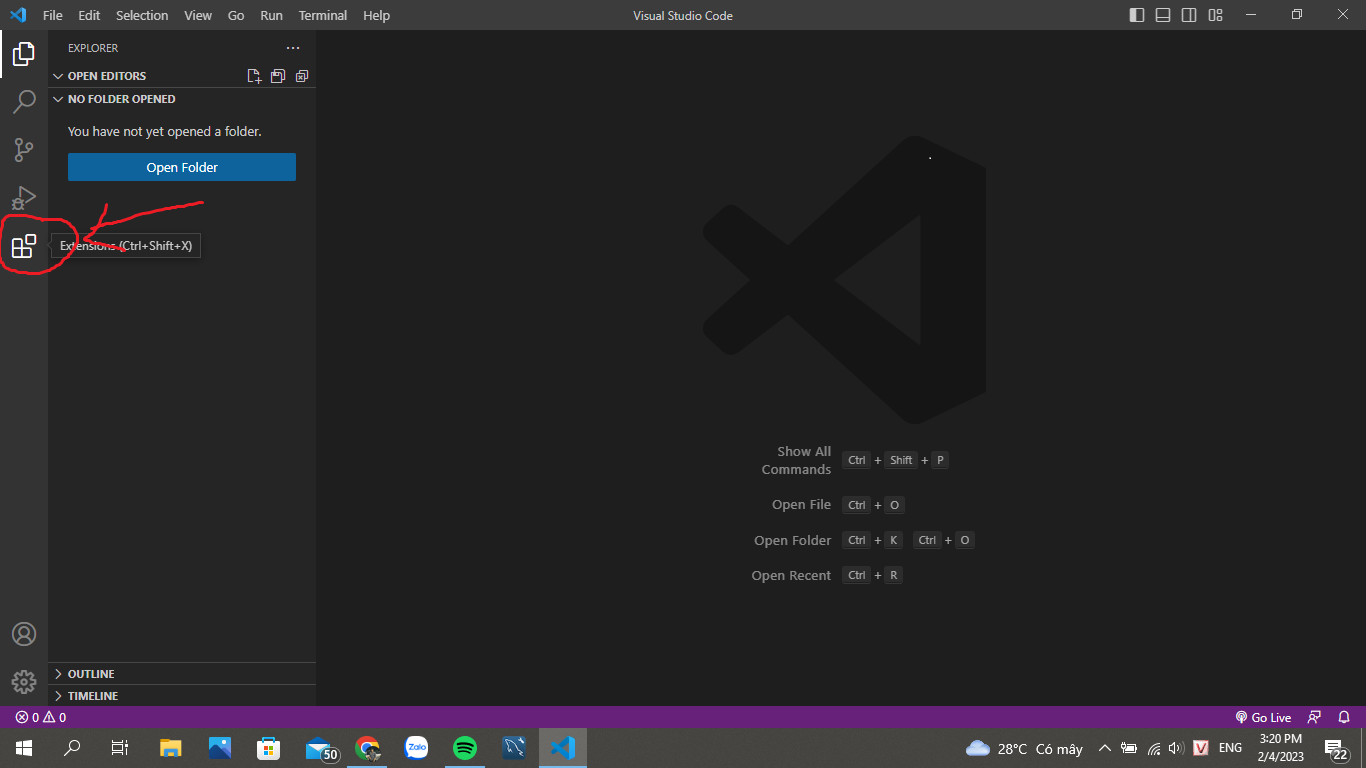Open the Terminal menu
Screen dimensions: 1366x768
click(x=323, y=15)
